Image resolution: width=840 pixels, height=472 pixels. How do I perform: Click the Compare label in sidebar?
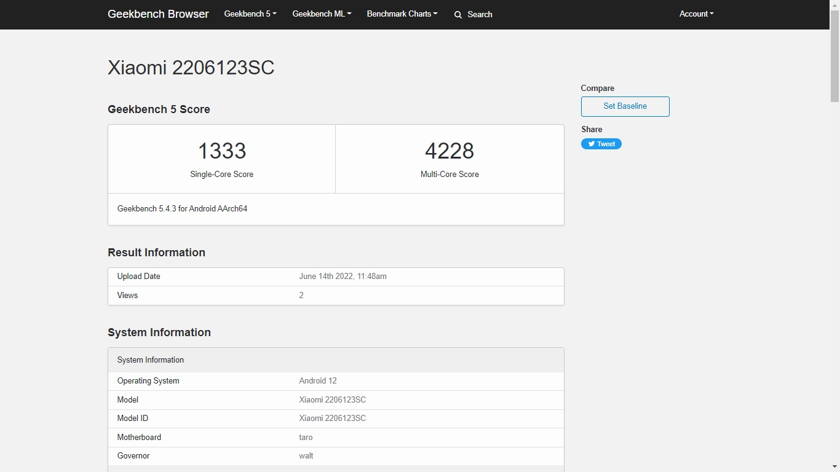[x=597, y=88]
